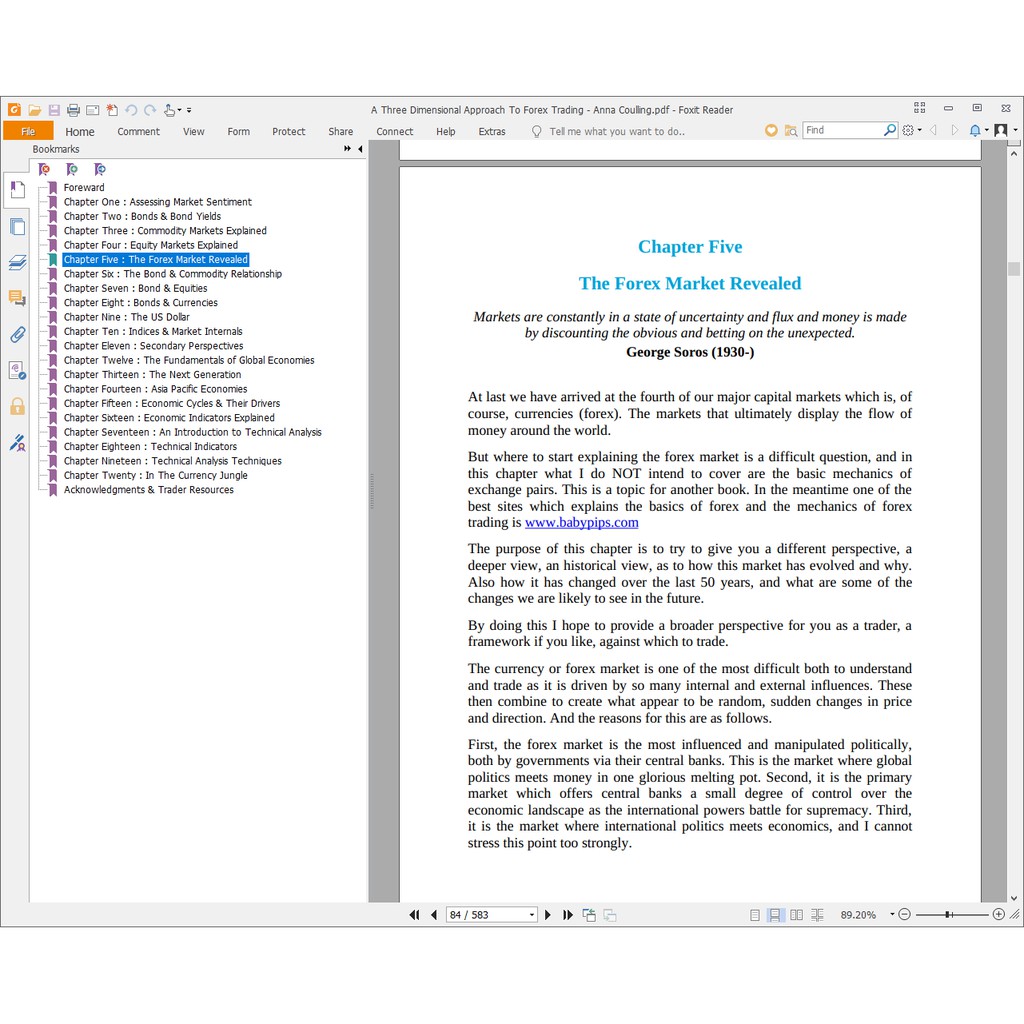Click the magnifier search icon in Find box

click(x=889, y=130)
